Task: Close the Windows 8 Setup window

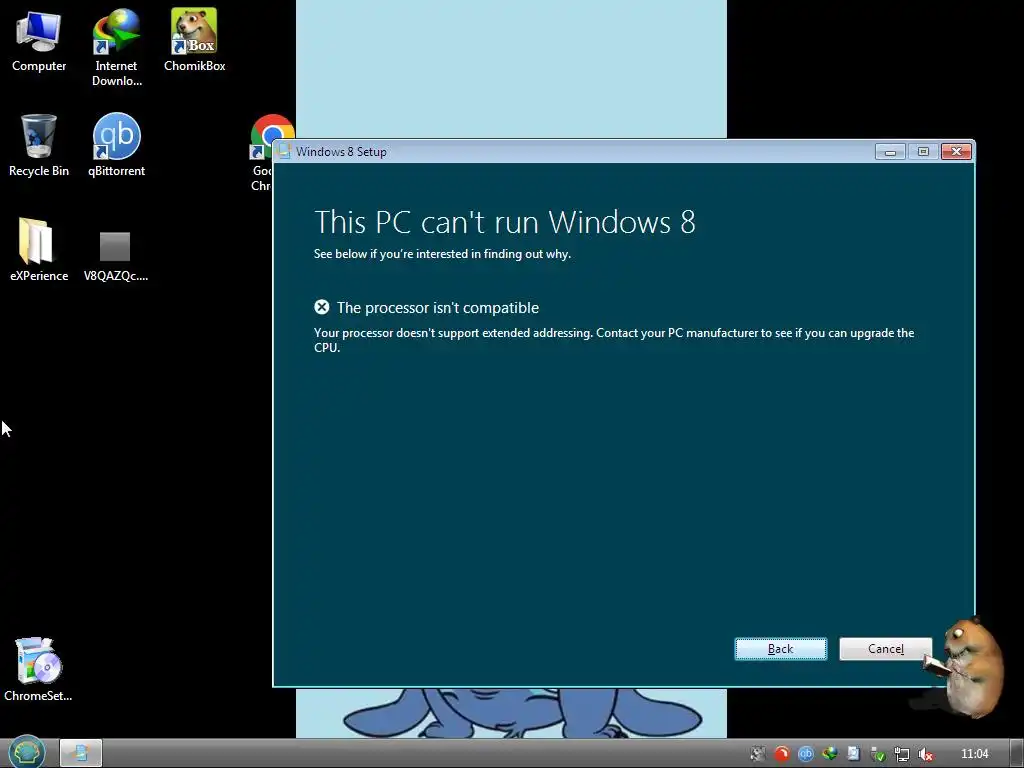Action: pyautogui.click(x=957, y=152)
